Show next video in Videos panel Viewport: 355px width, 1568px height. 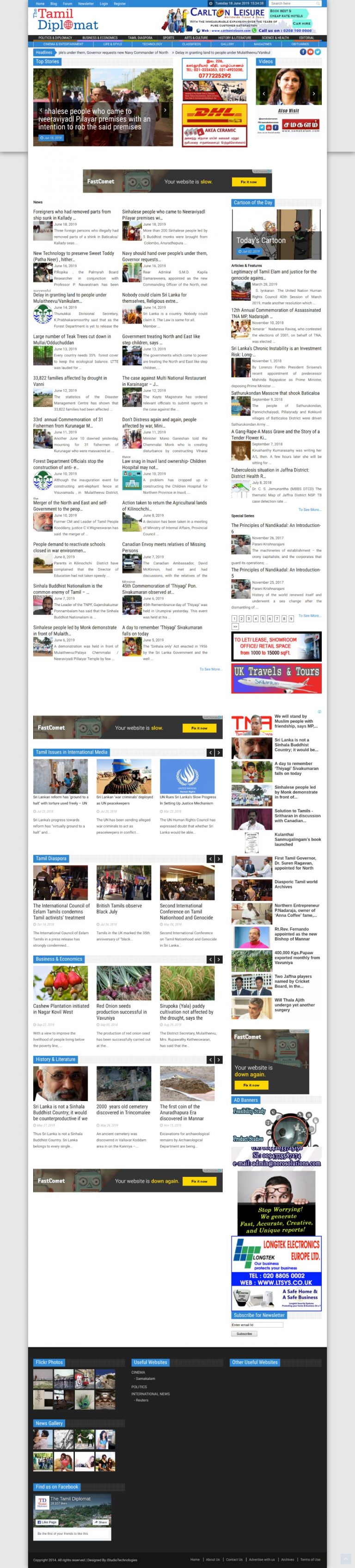(313, 94)
